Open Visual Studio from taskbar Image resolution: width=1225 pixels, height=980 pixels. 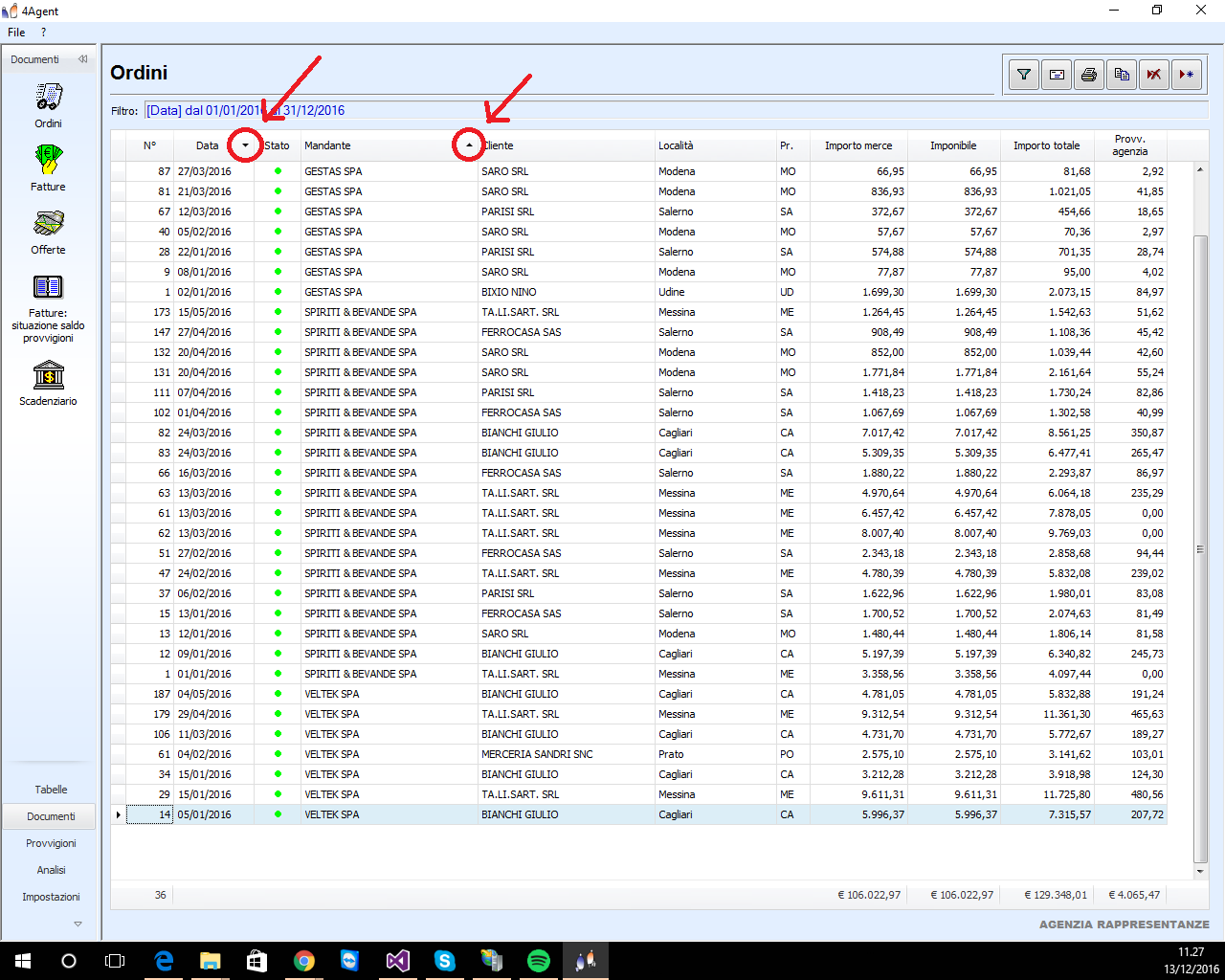(398, 961)
